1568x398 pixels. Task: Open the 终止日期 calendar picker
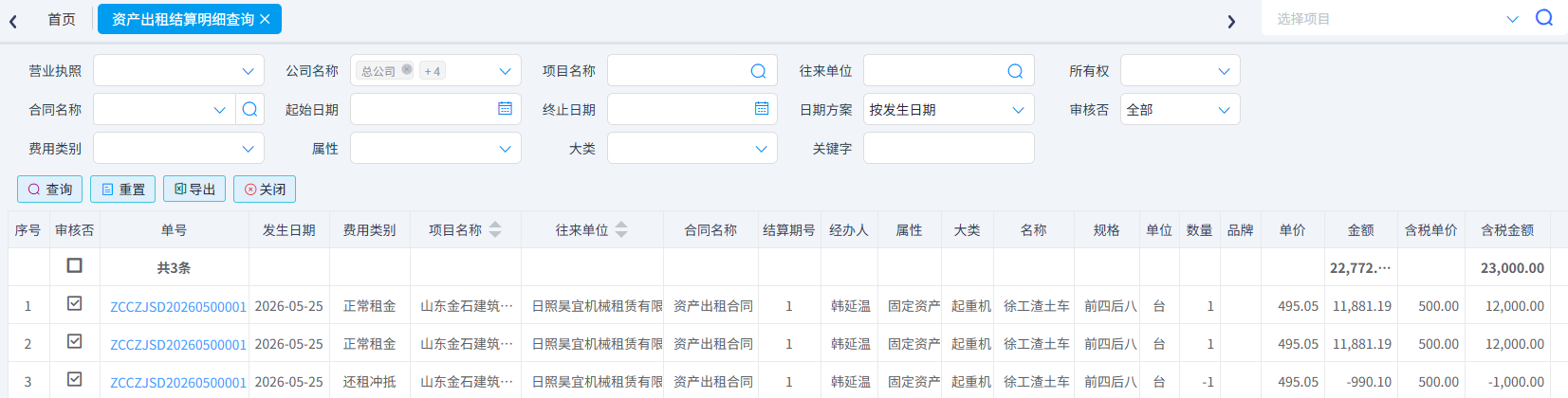[x=762, y=109]
